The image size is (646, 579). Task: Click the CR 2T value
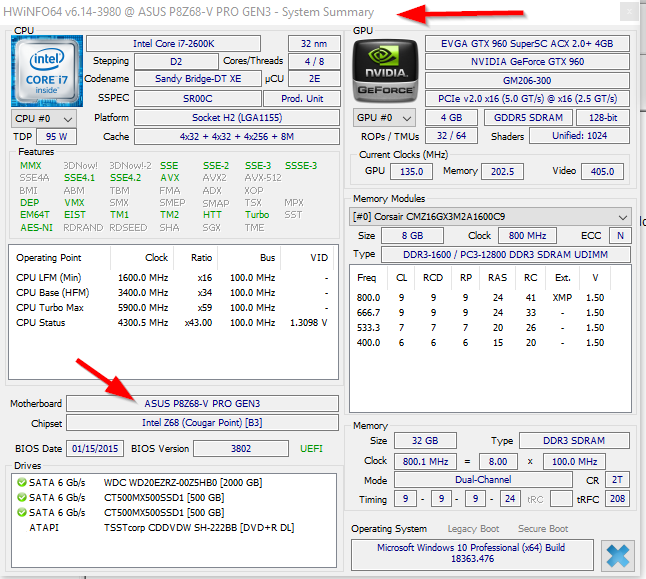[x=617, y=480]
